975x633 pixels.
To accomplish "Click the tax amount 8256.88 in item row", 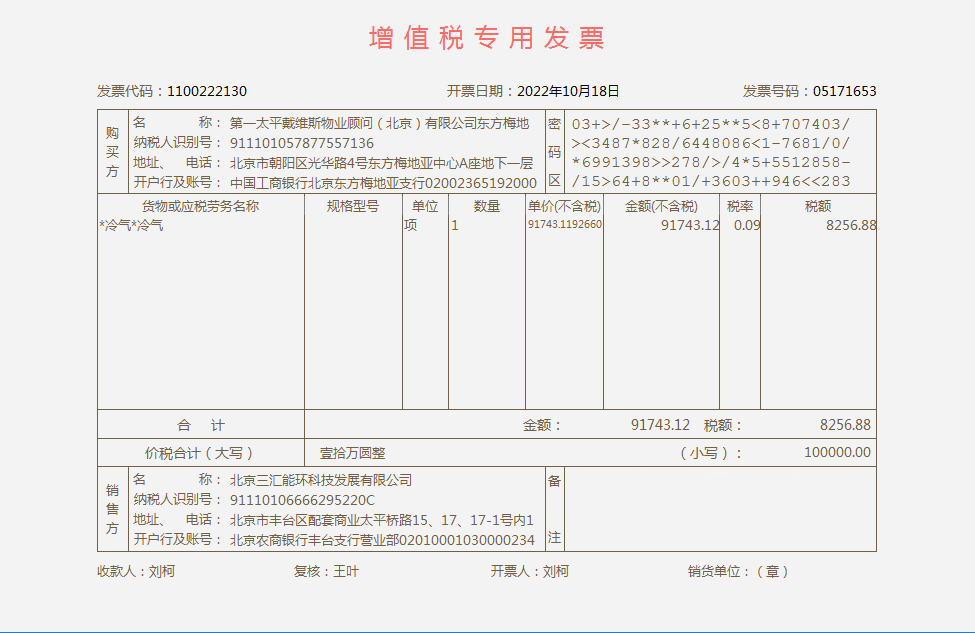I will 850,226.
